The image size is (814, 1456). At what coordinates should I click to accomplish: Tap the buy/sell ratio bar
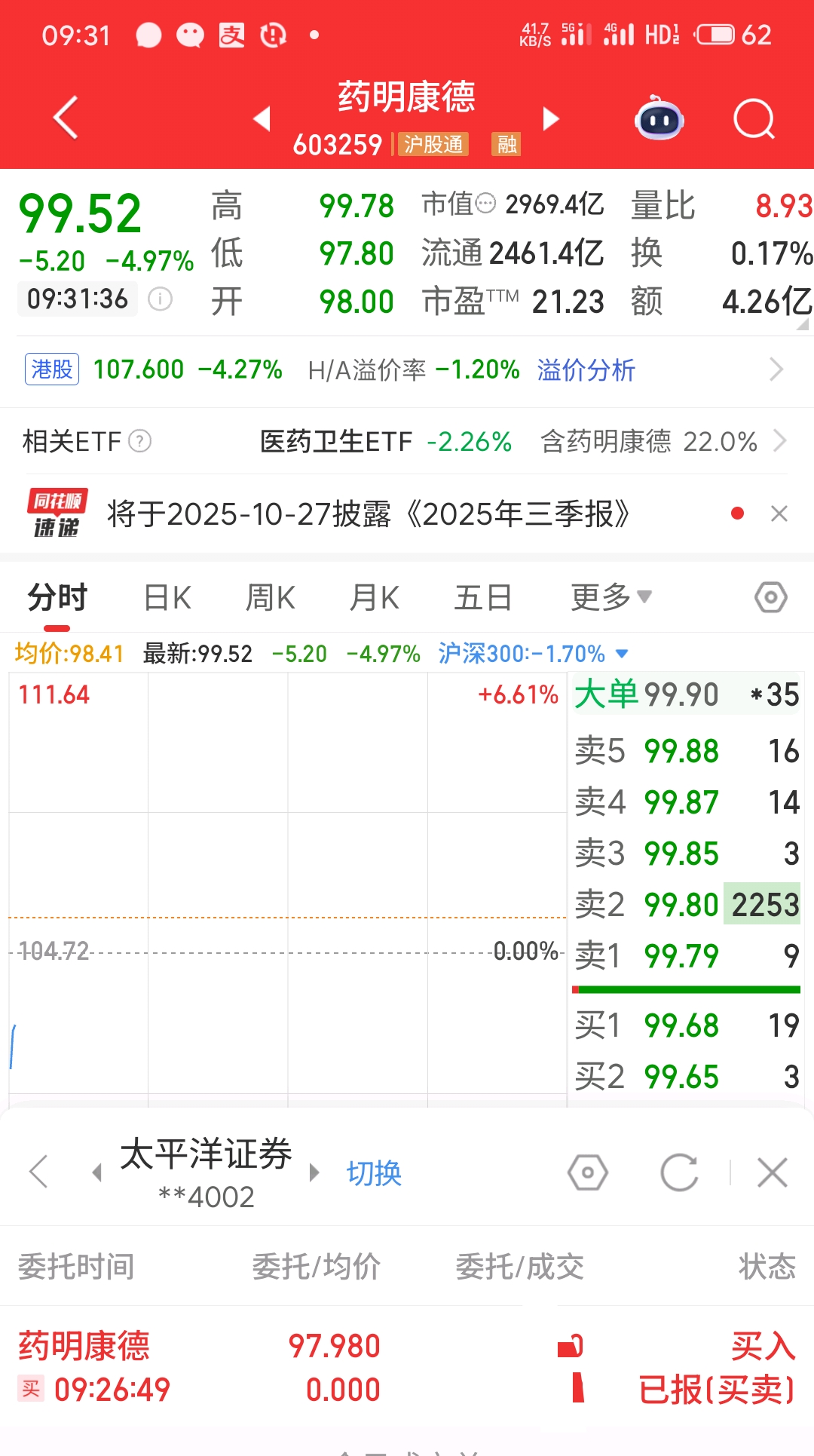[x=686, y=990]
